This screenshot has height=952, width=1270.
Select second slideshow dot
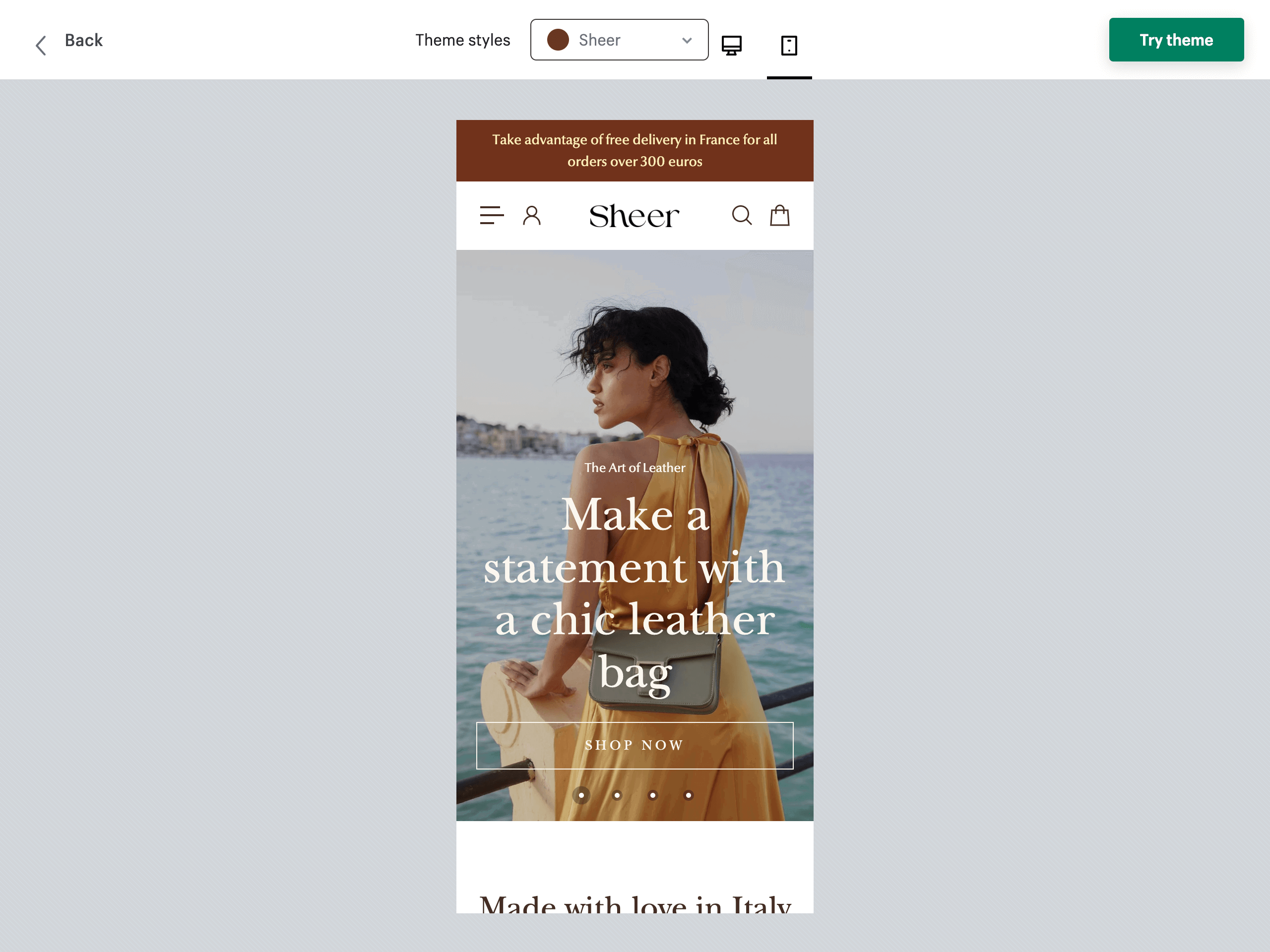(x=617, y=795)
